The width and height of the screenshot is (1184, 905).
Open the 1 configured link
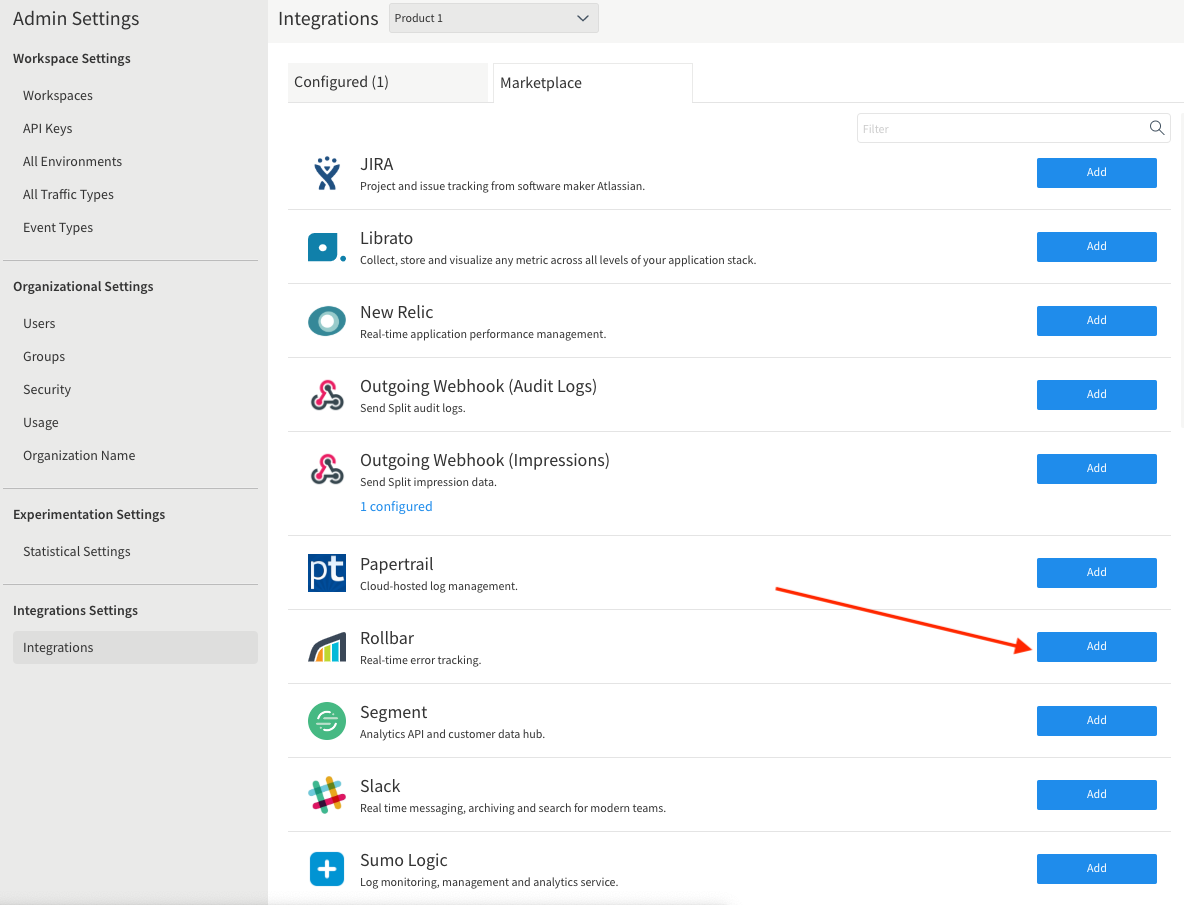(396, 506)
